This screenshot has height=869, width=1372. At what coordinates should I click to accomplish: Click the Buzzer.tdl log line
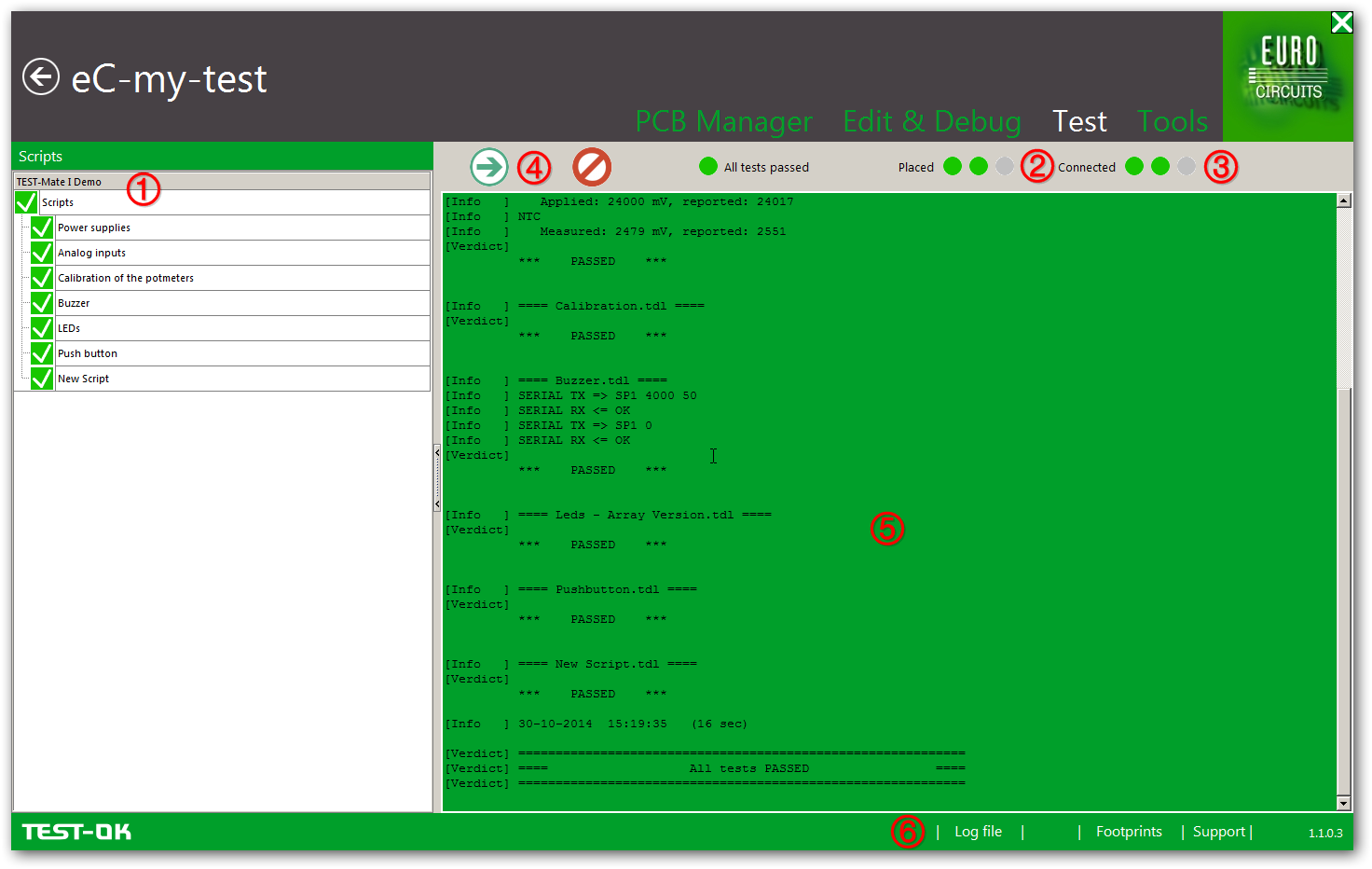pos(556,380)
